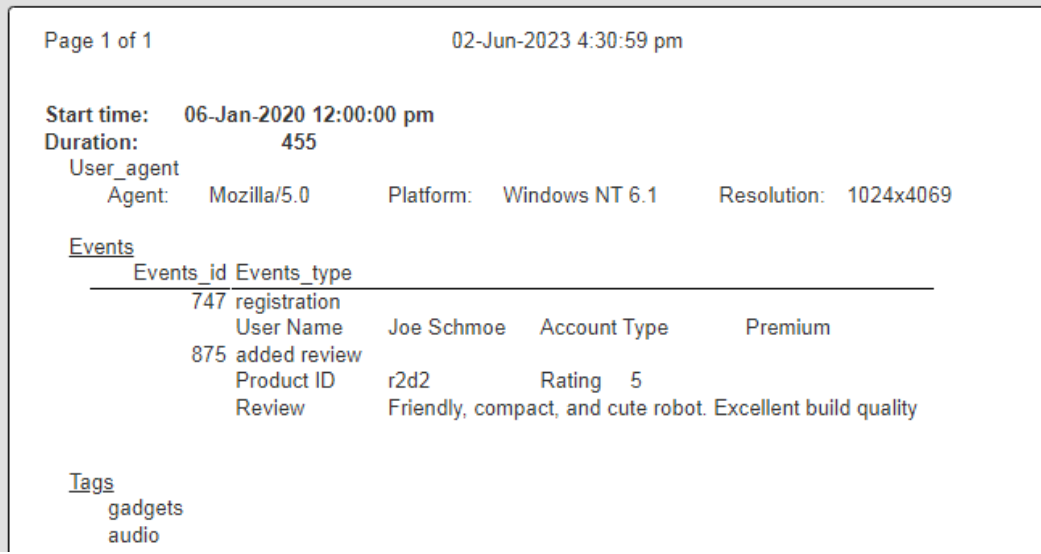Select the Premium account type value
The width and height of the screenshot is (1041, 554).
click(788, 327)
